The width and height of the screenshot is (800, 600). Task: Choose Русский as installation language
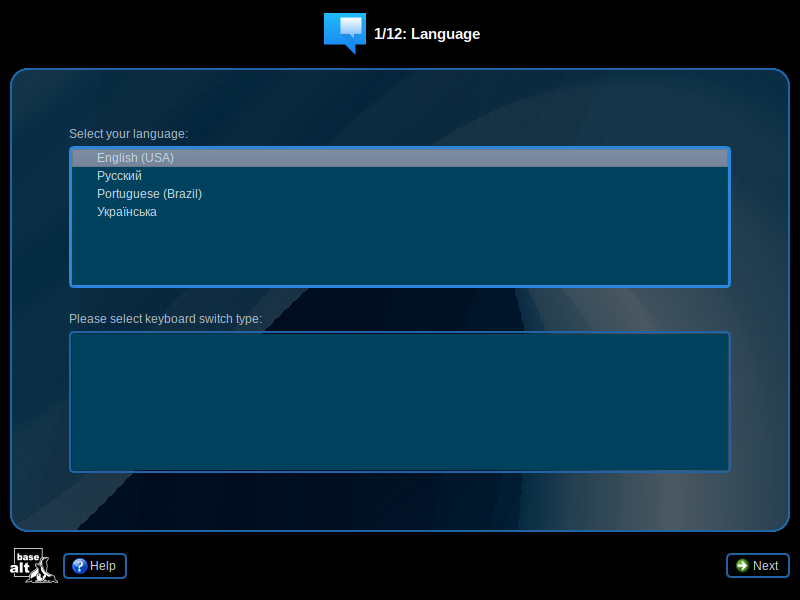(x=400, y=176)
